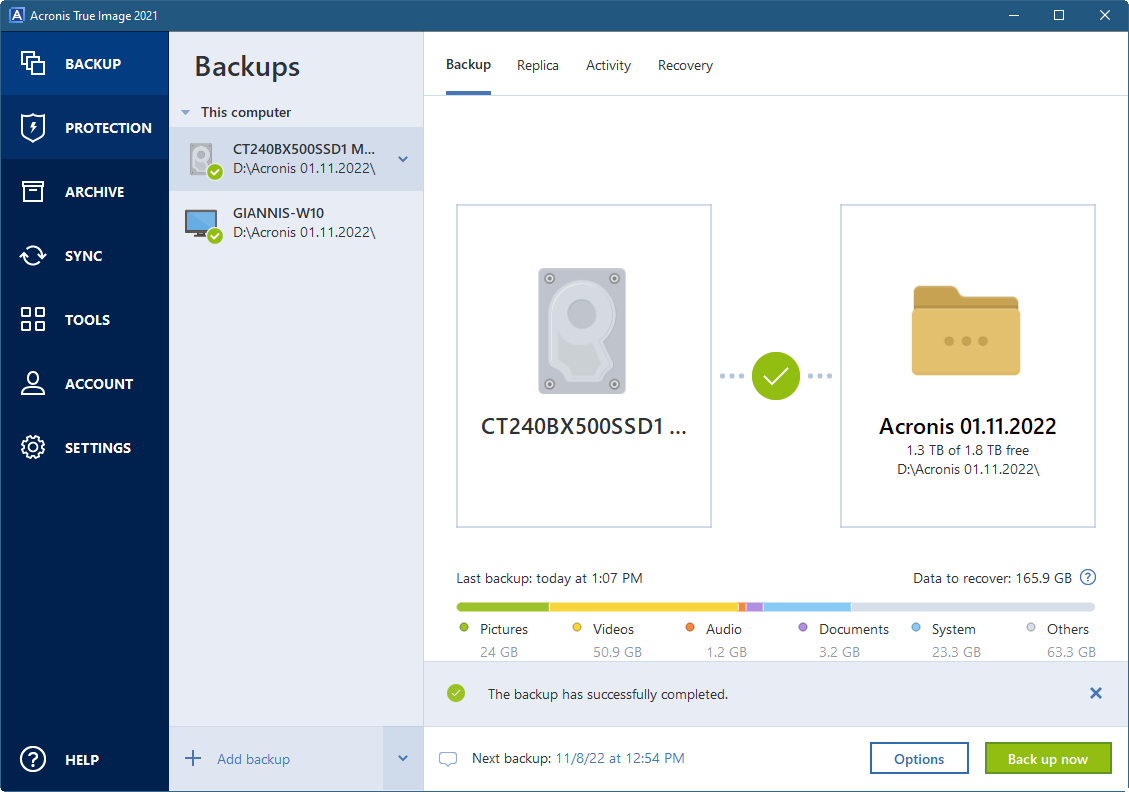1129x792 pixels.
Task: Open the Help question mark icon
Action: point(32,759)
